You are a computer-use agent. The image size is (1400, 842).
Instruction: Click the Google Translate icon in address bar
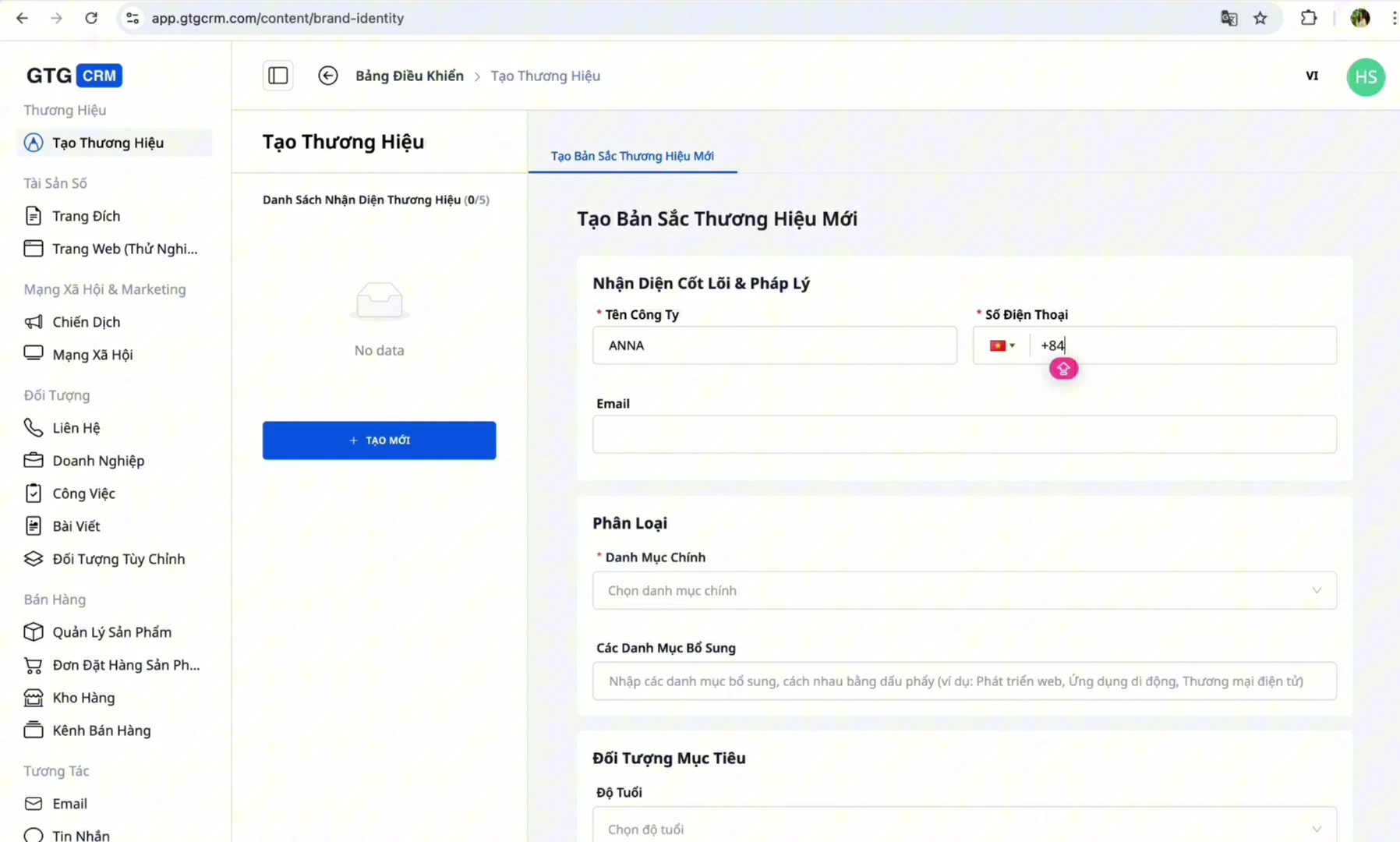(x=1229, y=18)
